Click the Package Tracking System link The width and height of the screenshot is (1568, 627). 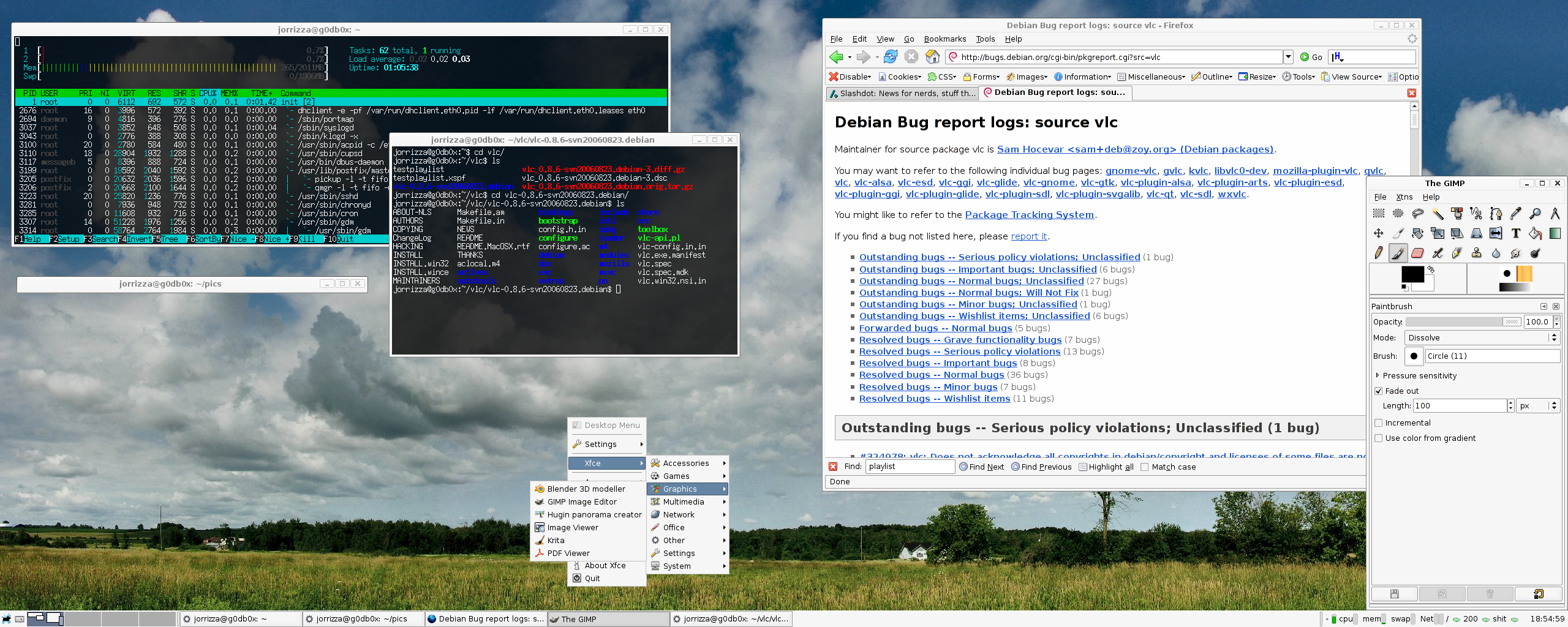tap(1029, 214)
